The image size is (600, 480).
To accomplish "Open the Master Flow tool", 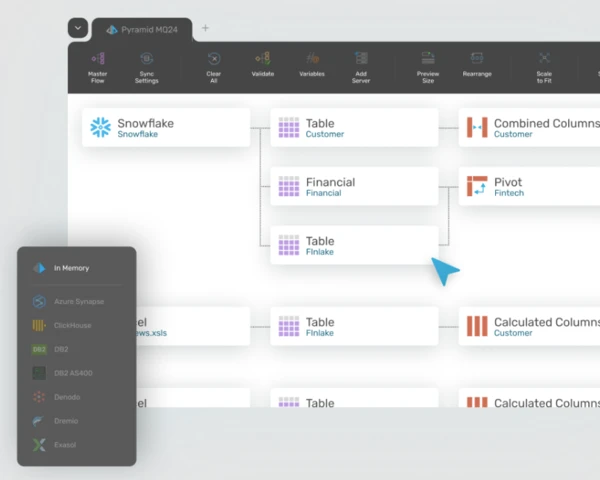I will point(98,67).
